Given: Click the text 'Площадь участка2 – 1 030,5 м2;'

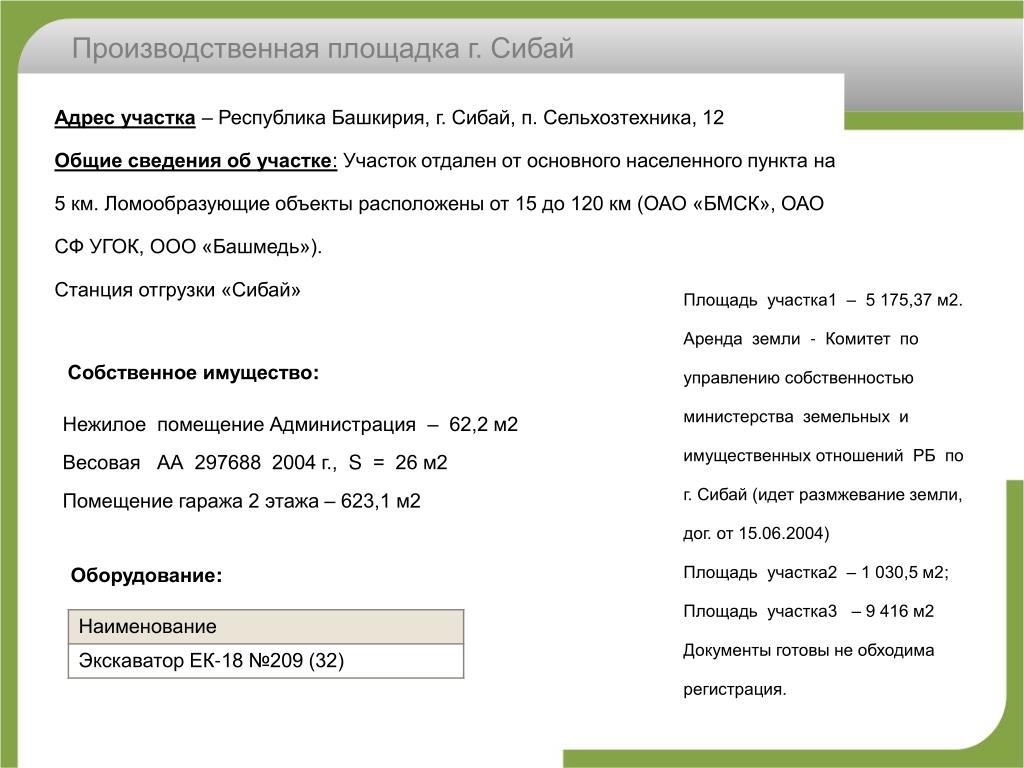Looking at the screenshot, I should (816, 573).
